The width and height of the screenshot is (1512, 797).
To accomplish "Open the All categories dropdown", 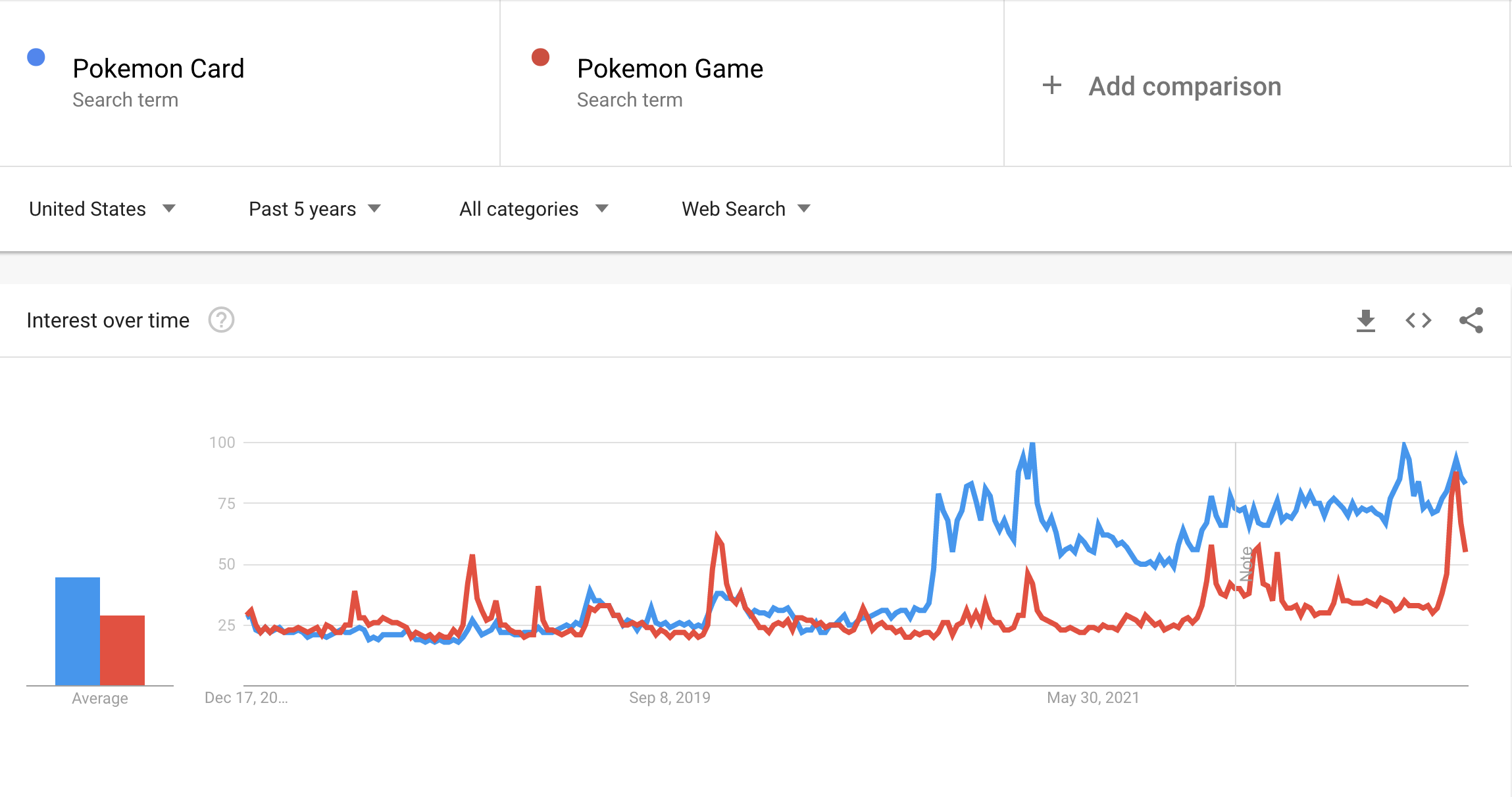I will click(x=534, y=209).
